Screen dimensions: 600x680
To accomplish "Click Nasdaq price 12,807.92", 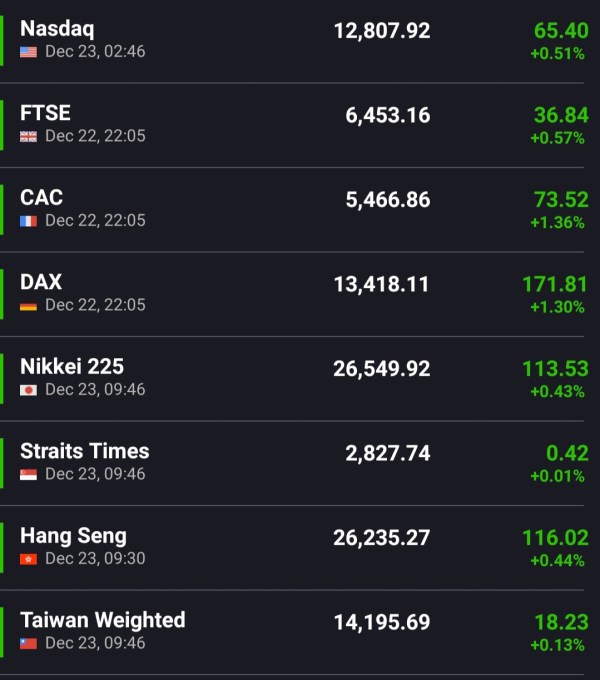I will [x=382, y=31].
